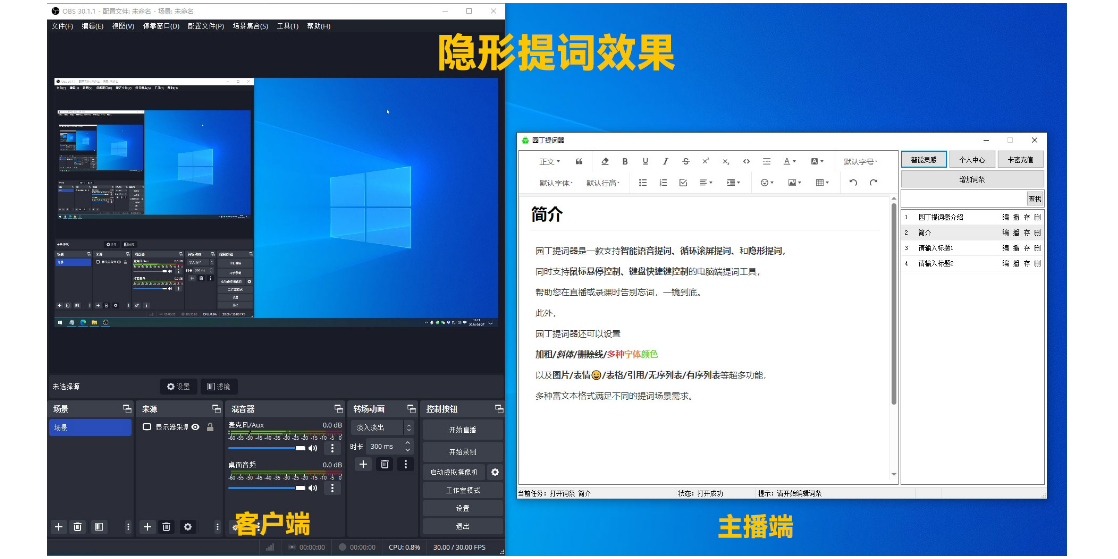1118x559 pixels.
Task: Open the default font family dropdown
Action: pyautogui.click(x=555, y=183)
